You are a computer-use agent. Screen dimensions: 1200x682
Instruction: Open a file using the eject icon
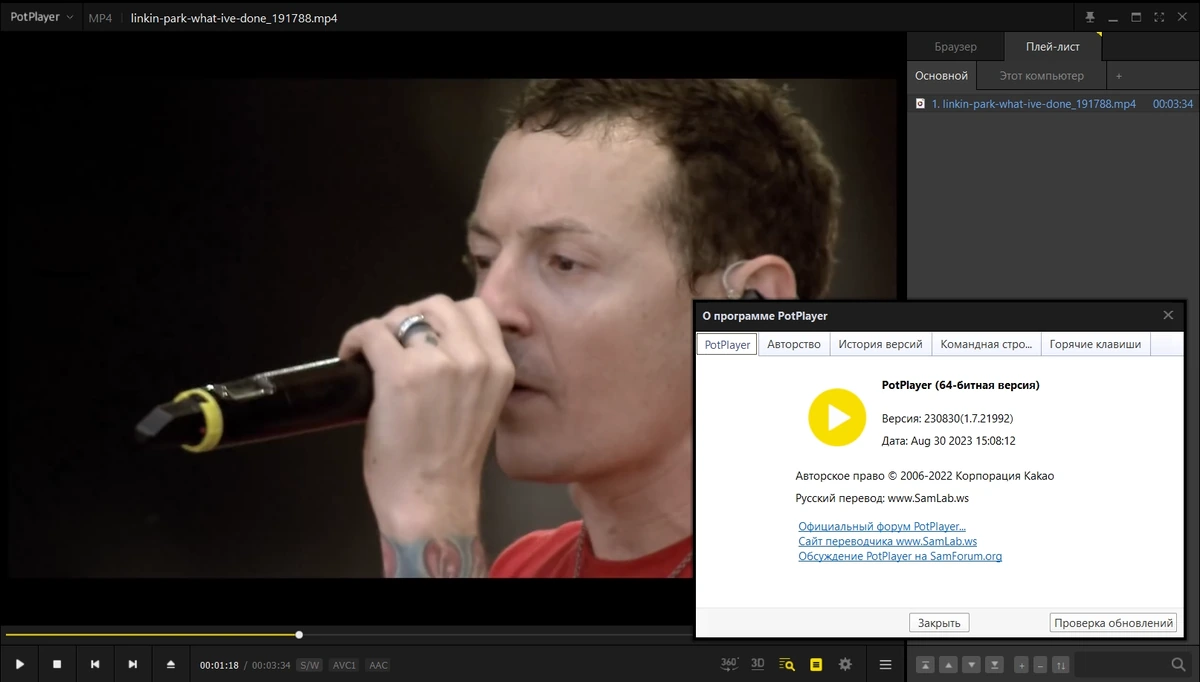coord(171,664)
